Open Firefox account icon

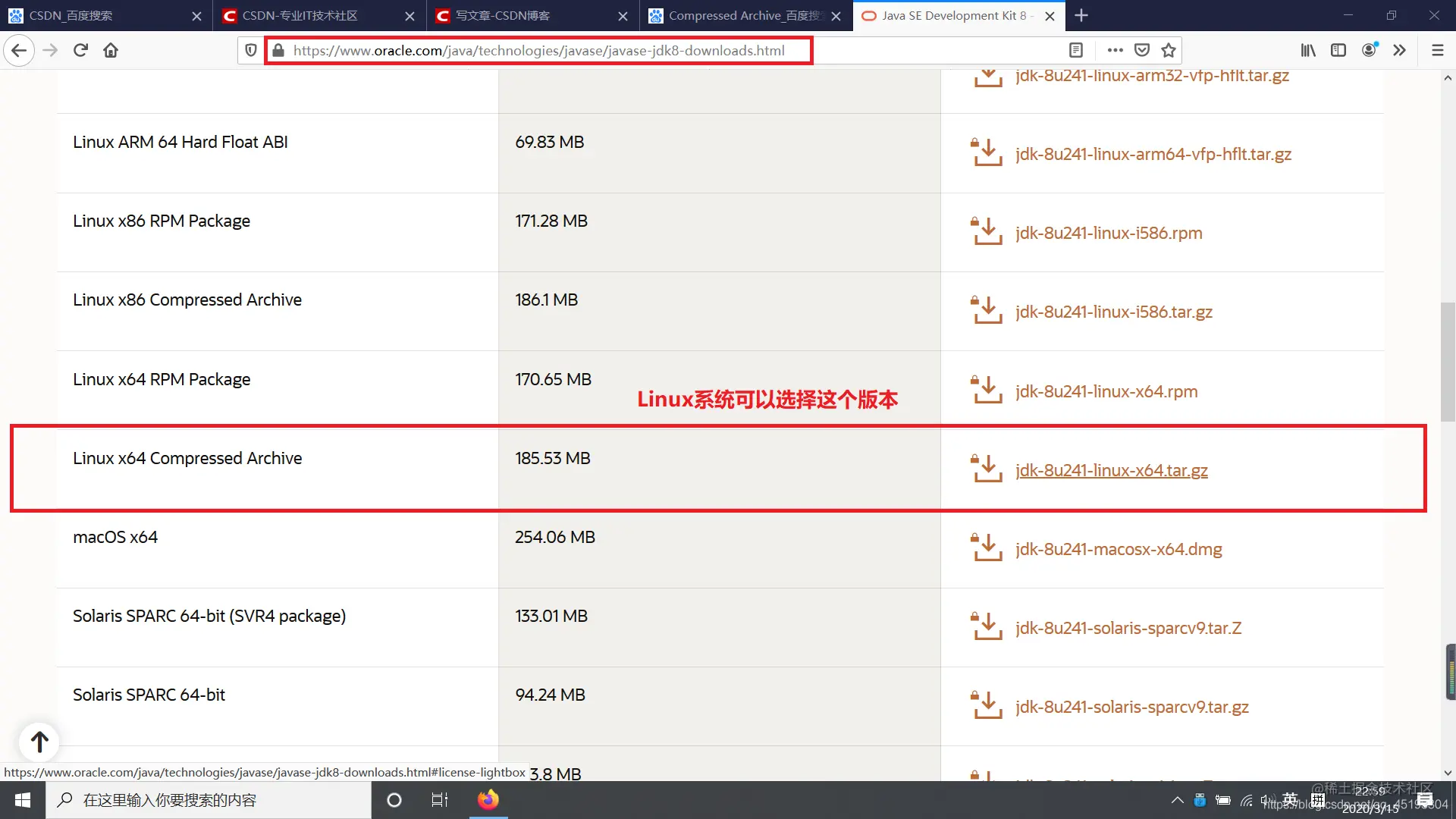1370,51
